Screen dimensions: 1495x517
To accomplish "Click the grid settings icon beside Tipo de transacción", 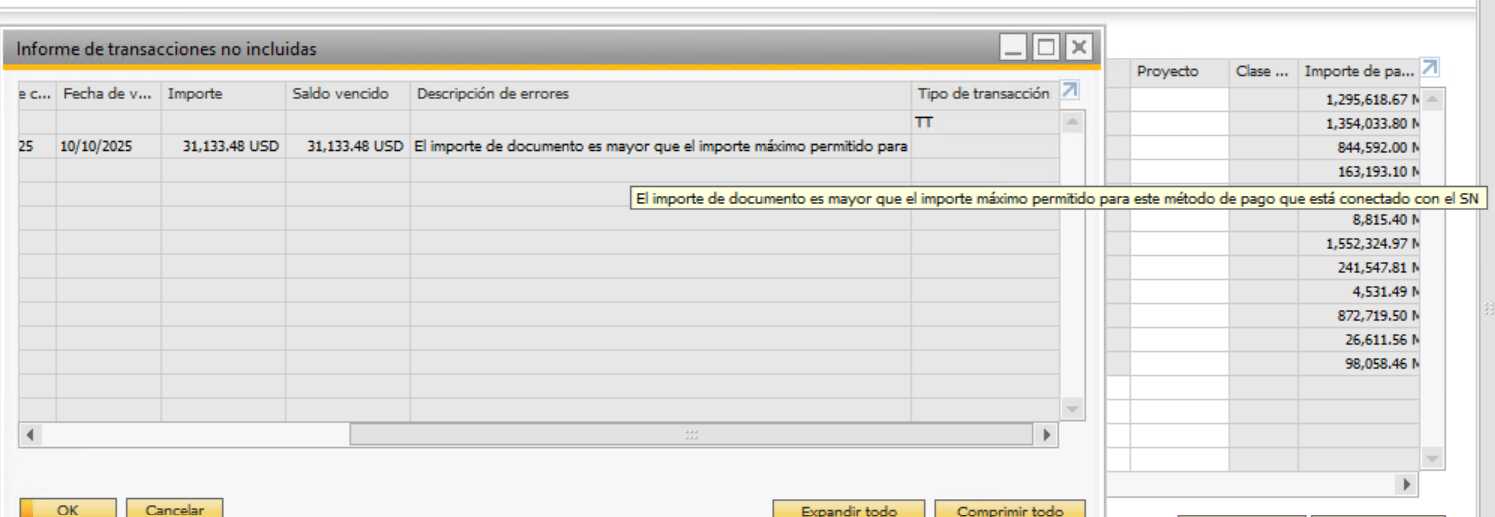I will tap(1069, 91).
